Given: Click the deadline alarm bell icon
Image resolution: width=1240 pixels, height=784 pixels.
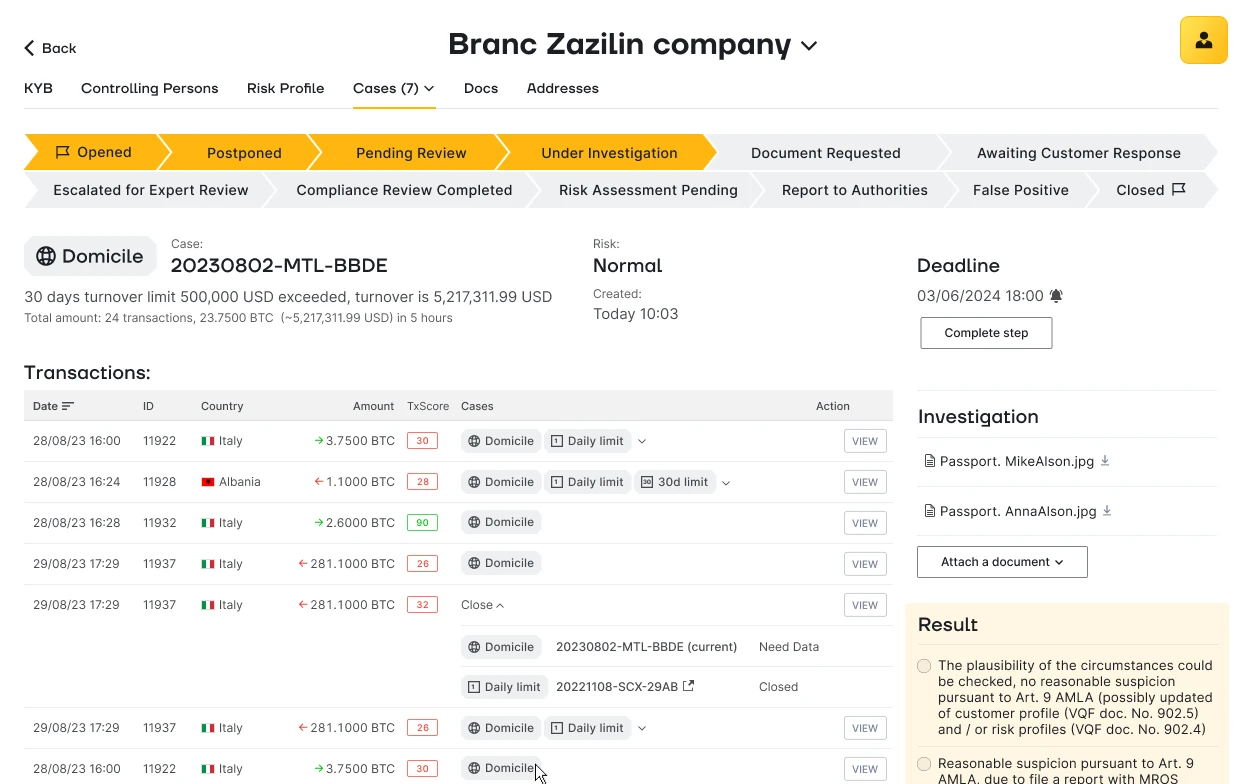Looking at the screenshot, I should pyautogui.click(x=1056, y=296).
